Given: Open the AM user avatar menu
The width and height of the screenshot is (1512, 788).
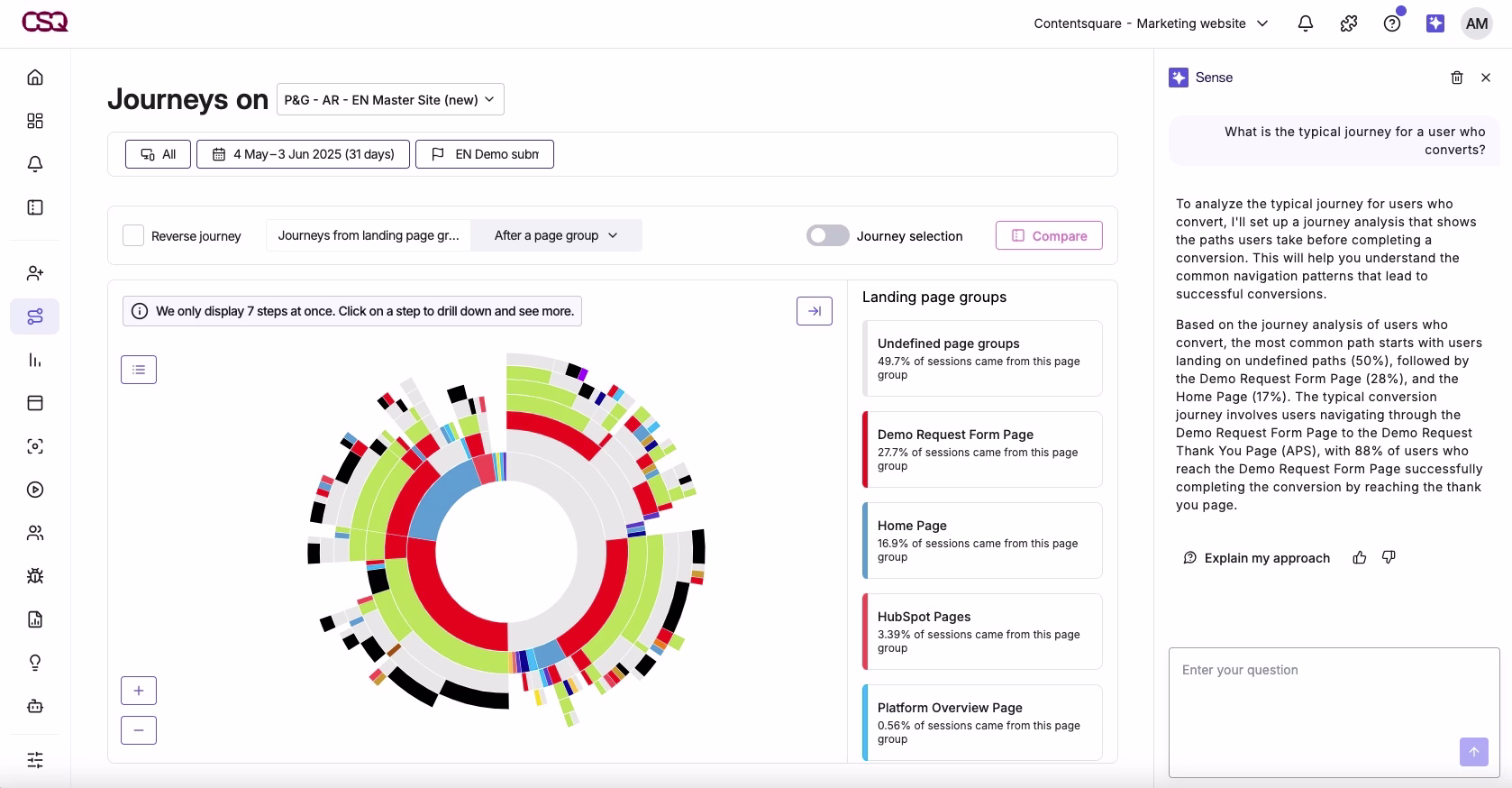Looking at the screenshot, I should click(1477, 24).
